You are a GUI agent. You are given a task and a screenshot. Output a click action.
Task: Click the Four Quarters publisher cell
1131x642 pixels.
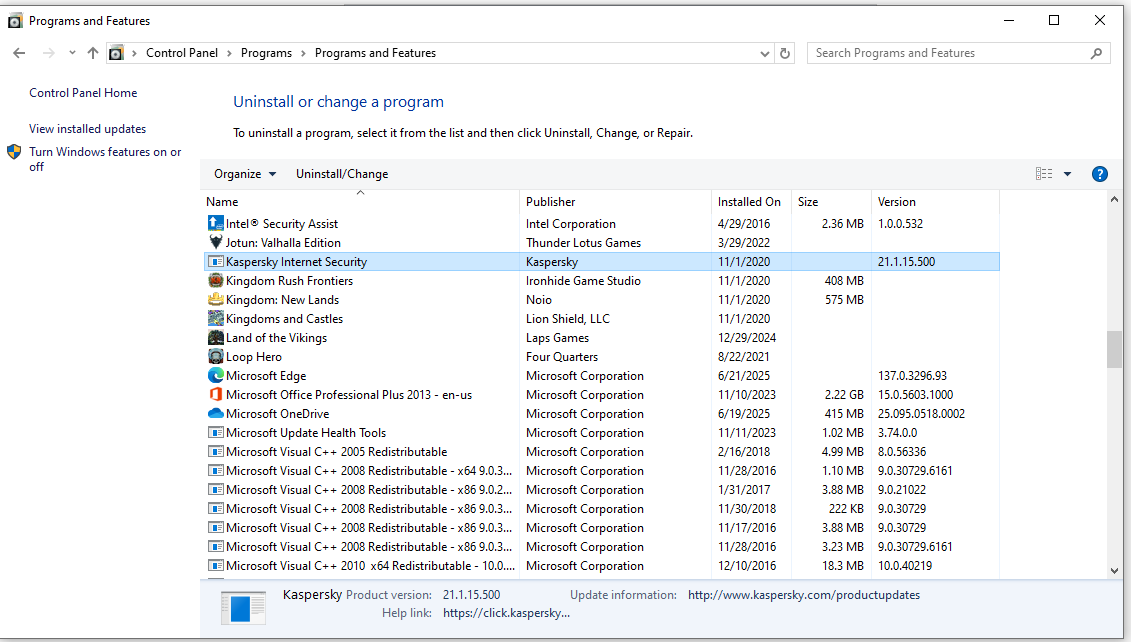pyautogui.click(x=562, y=356)
